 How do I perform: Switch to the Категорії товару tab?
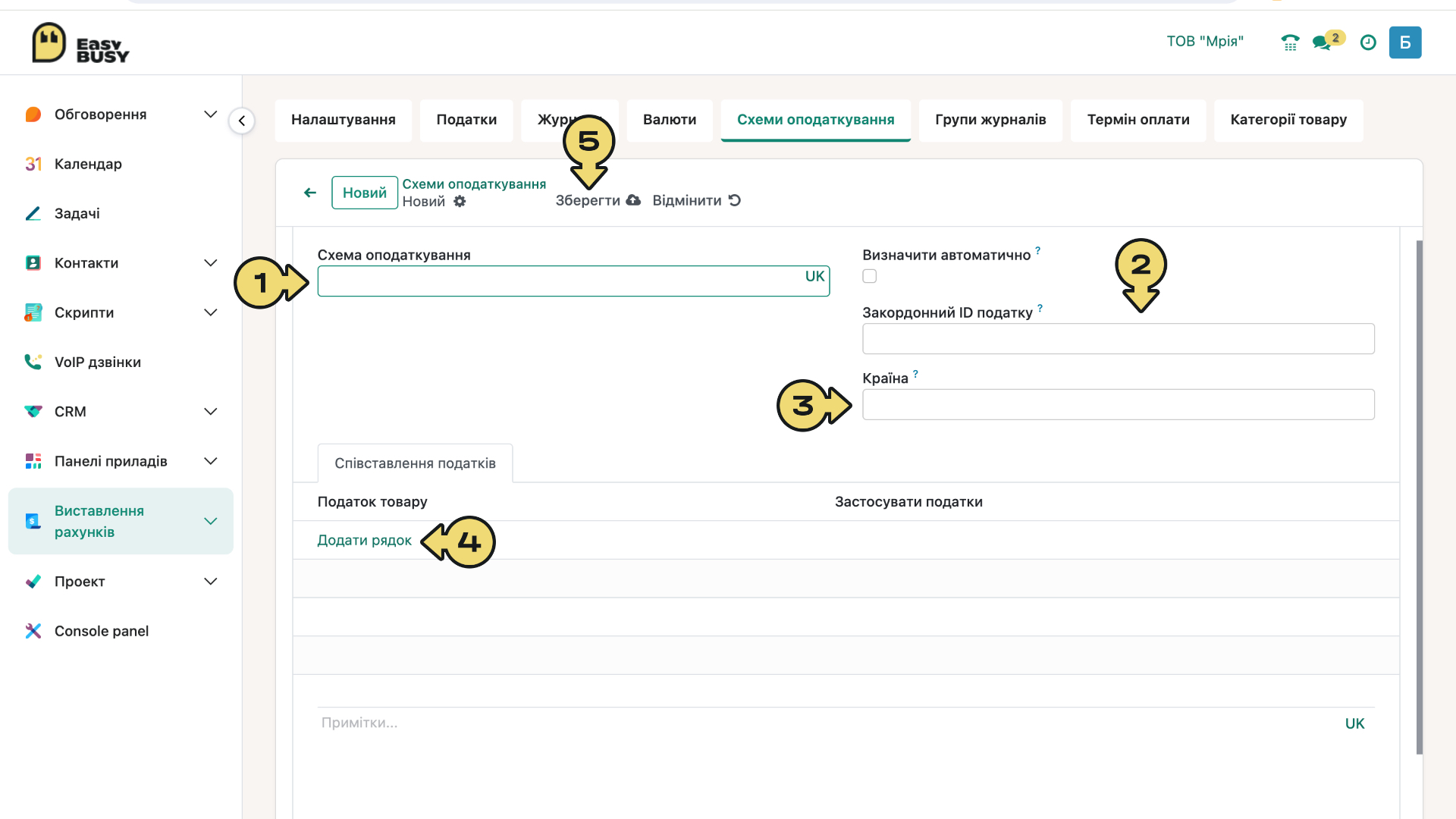point(1288,120)
